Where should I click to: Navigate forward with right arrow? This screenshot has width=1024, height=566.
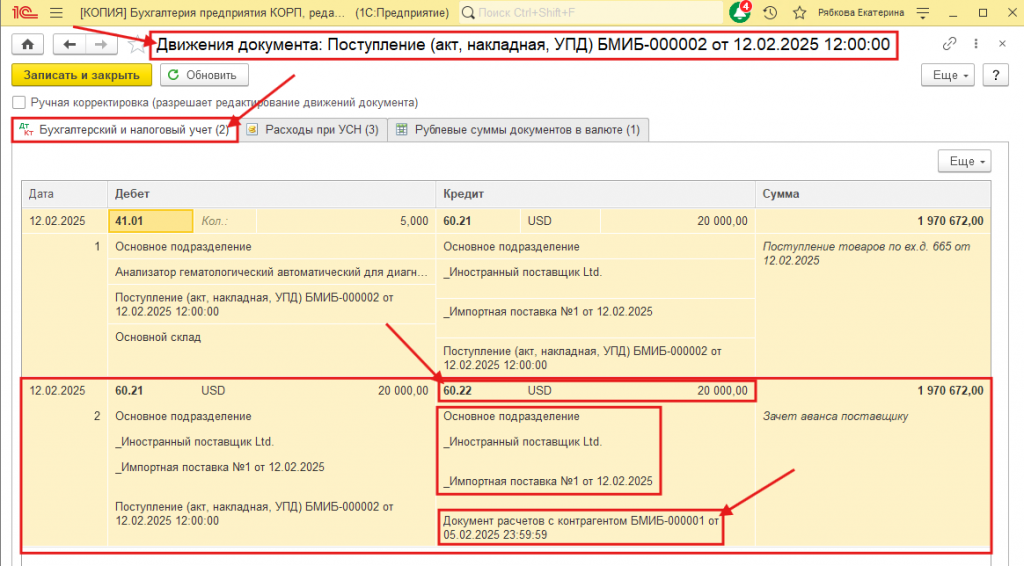tap(100, 44)
